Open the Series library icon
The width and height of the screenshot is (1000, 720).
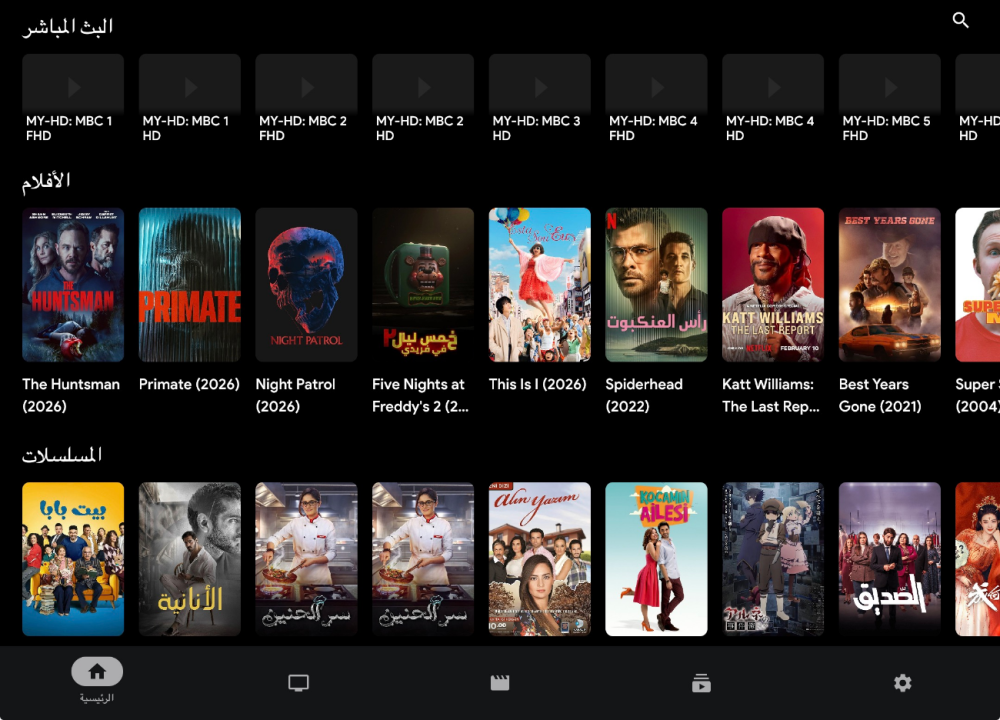click(x=701, y=683)
